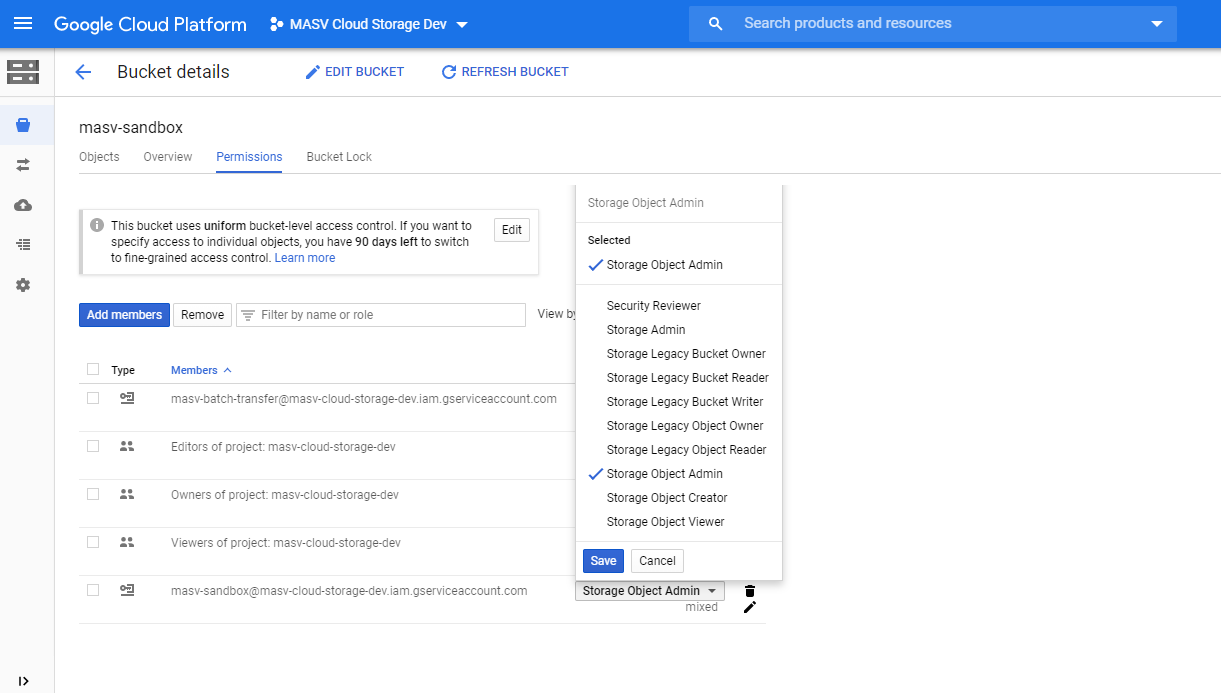Click the Type column header
The height and width of the screenshot is (693, 1221).
tap(123, 370)
